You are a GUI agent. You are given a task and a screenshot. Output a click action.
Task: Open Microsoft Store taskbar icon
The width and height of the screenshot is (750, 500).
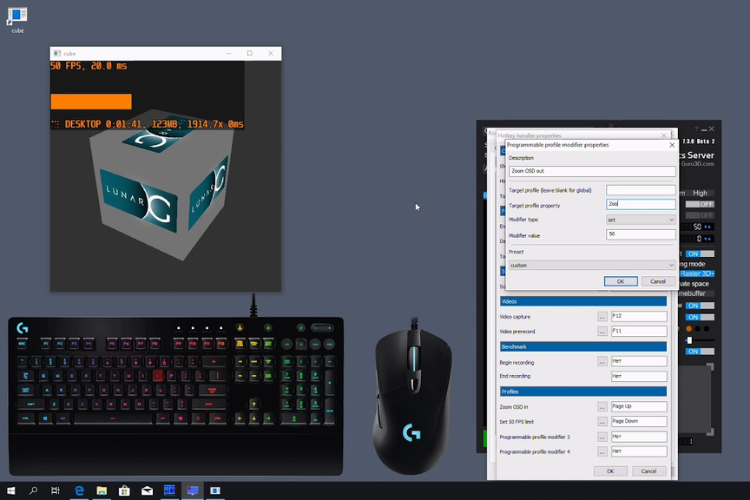point(124,490)
